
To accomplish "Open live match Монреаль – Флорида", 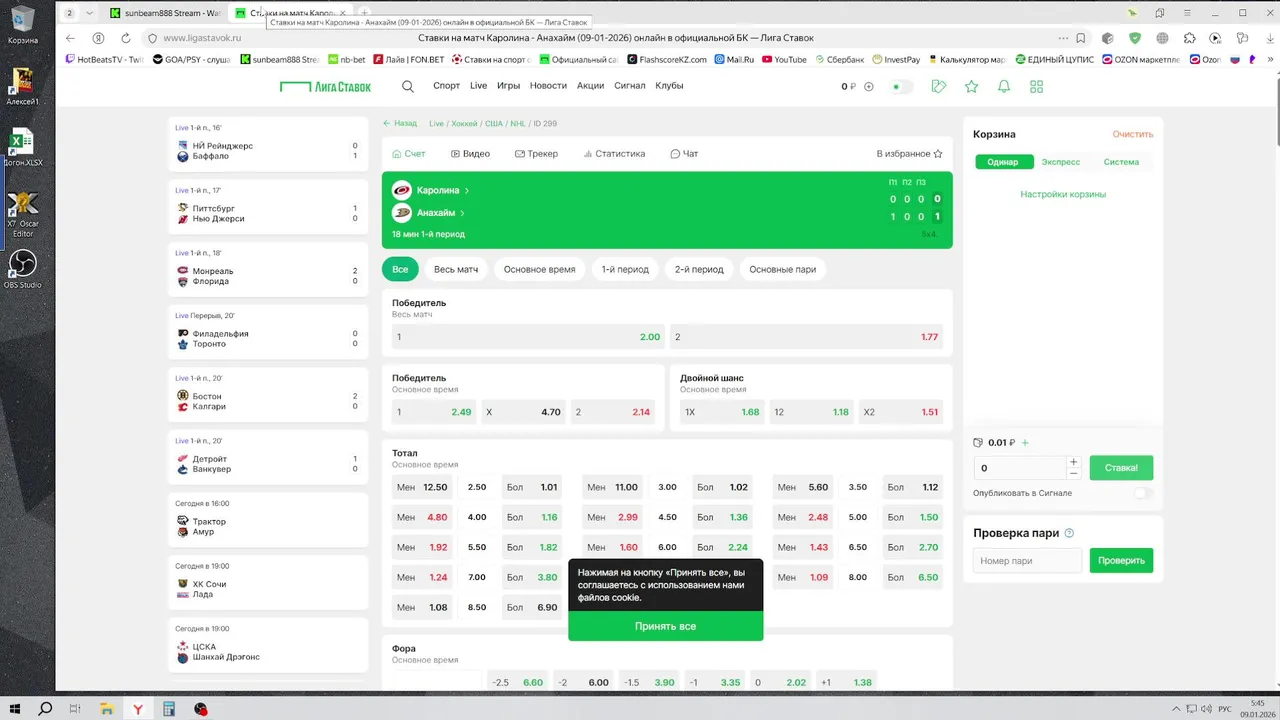I will (268, 269).
